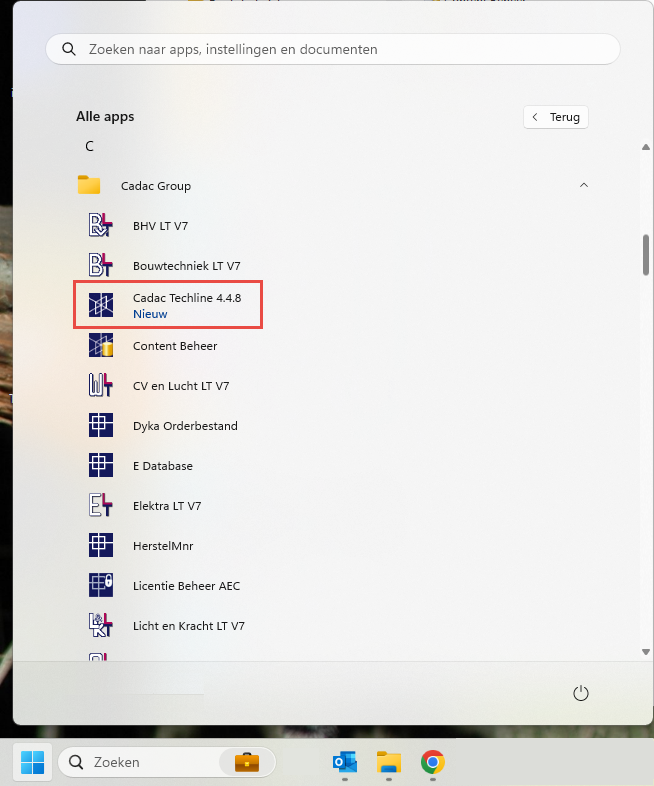654x786 pixels.
Task: Open the BHV LT V7 app icon
Action: [101, 225]
